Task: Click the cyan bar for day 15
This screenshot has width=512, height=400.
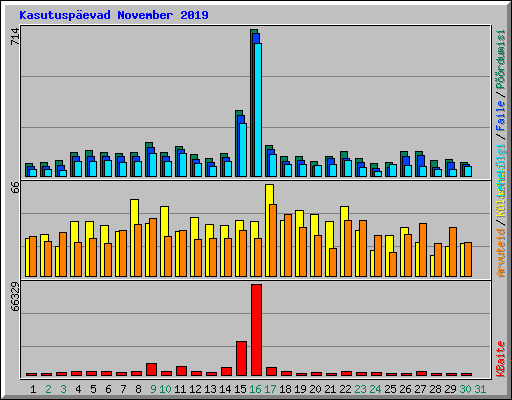Action: click(243, 150)
